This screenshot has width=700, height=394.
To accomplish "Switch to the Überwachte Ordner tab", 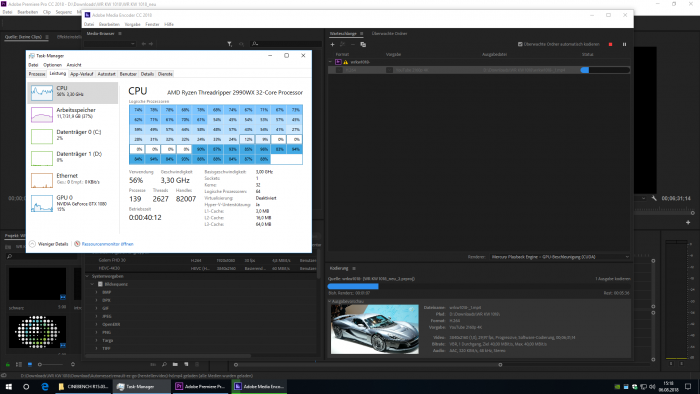I will point(389,33).
